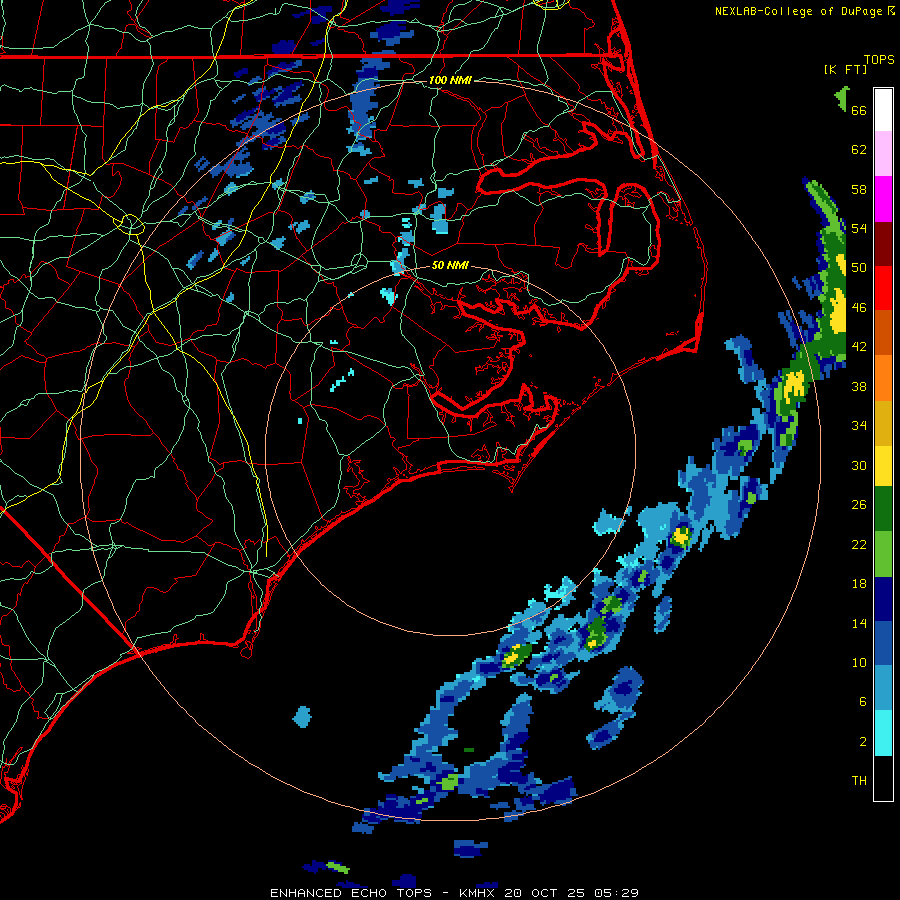Select the light blue legend swatch

click(x=883, y=688)
